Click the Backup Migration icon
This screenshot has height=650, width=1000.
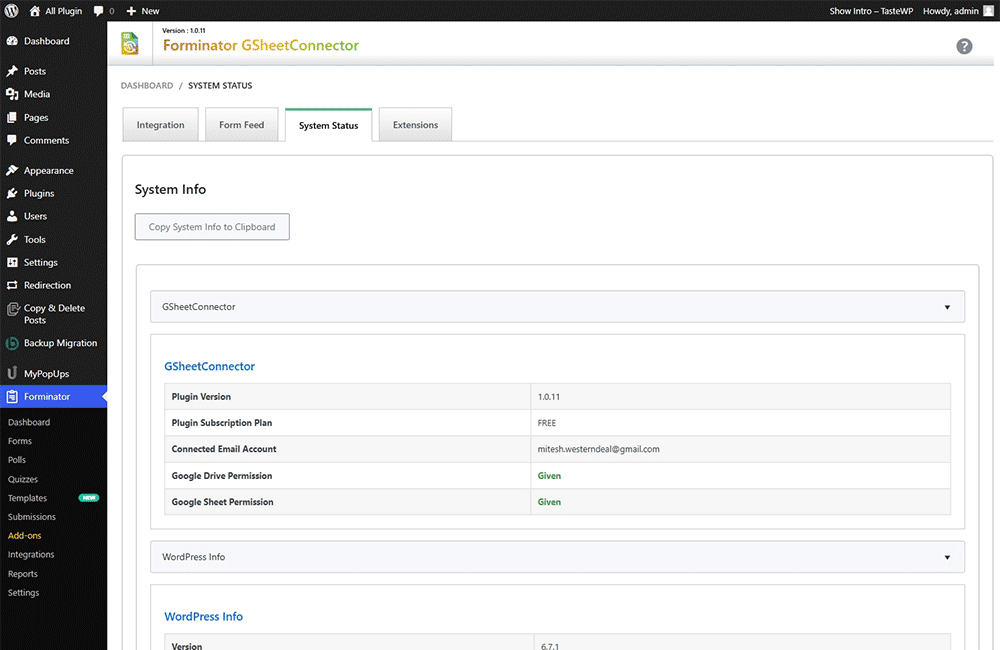[x=12, y=343]
